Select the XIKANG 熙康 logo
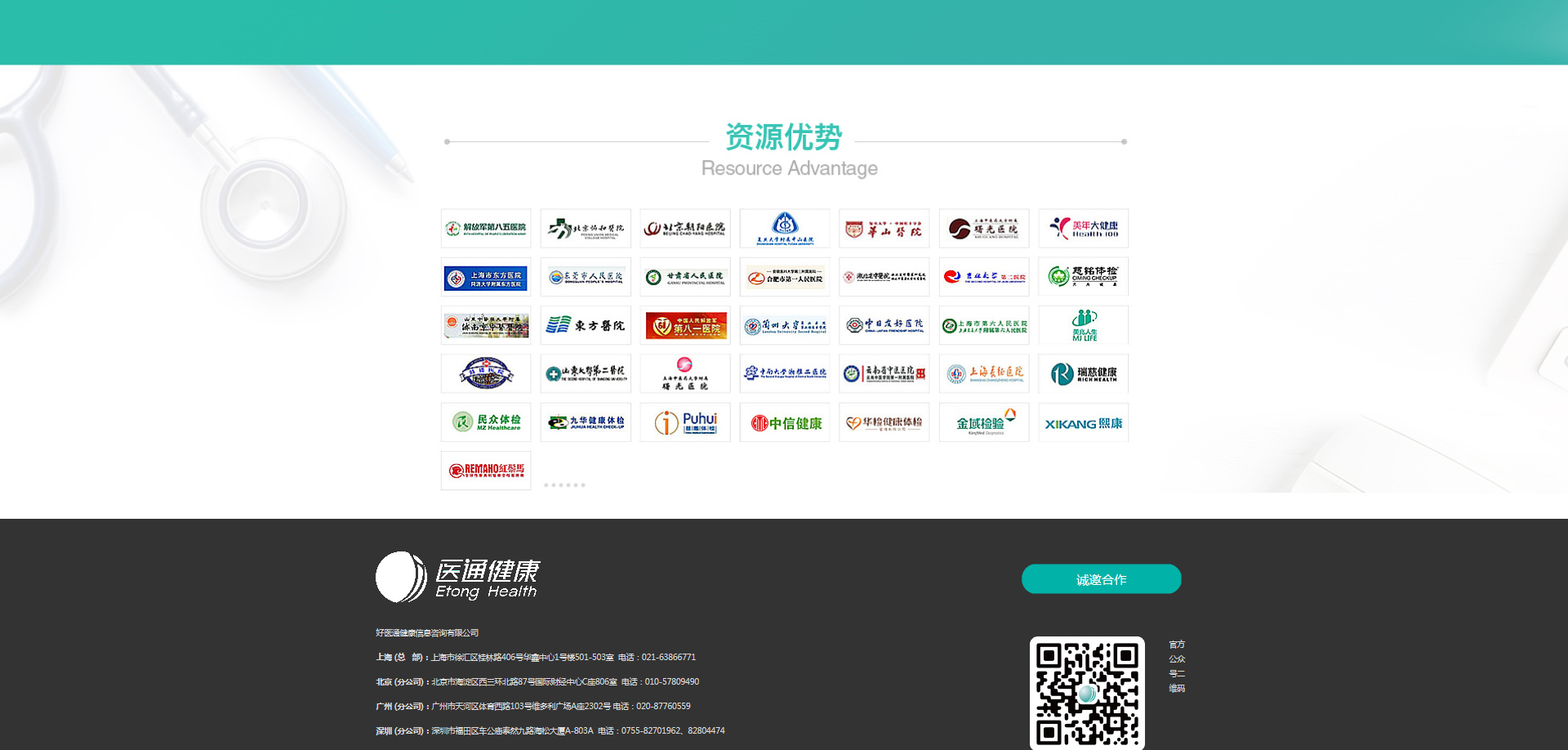Image resolution: width=1568 pixels, height=750 pixels. click(x=1083, y=423)
